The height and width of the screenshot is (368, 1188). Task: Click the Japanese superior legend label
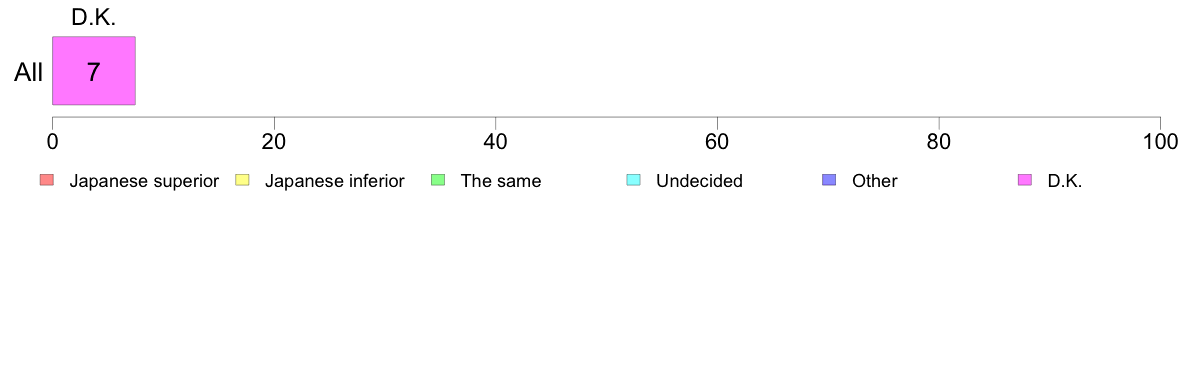(x=144, y=181)
